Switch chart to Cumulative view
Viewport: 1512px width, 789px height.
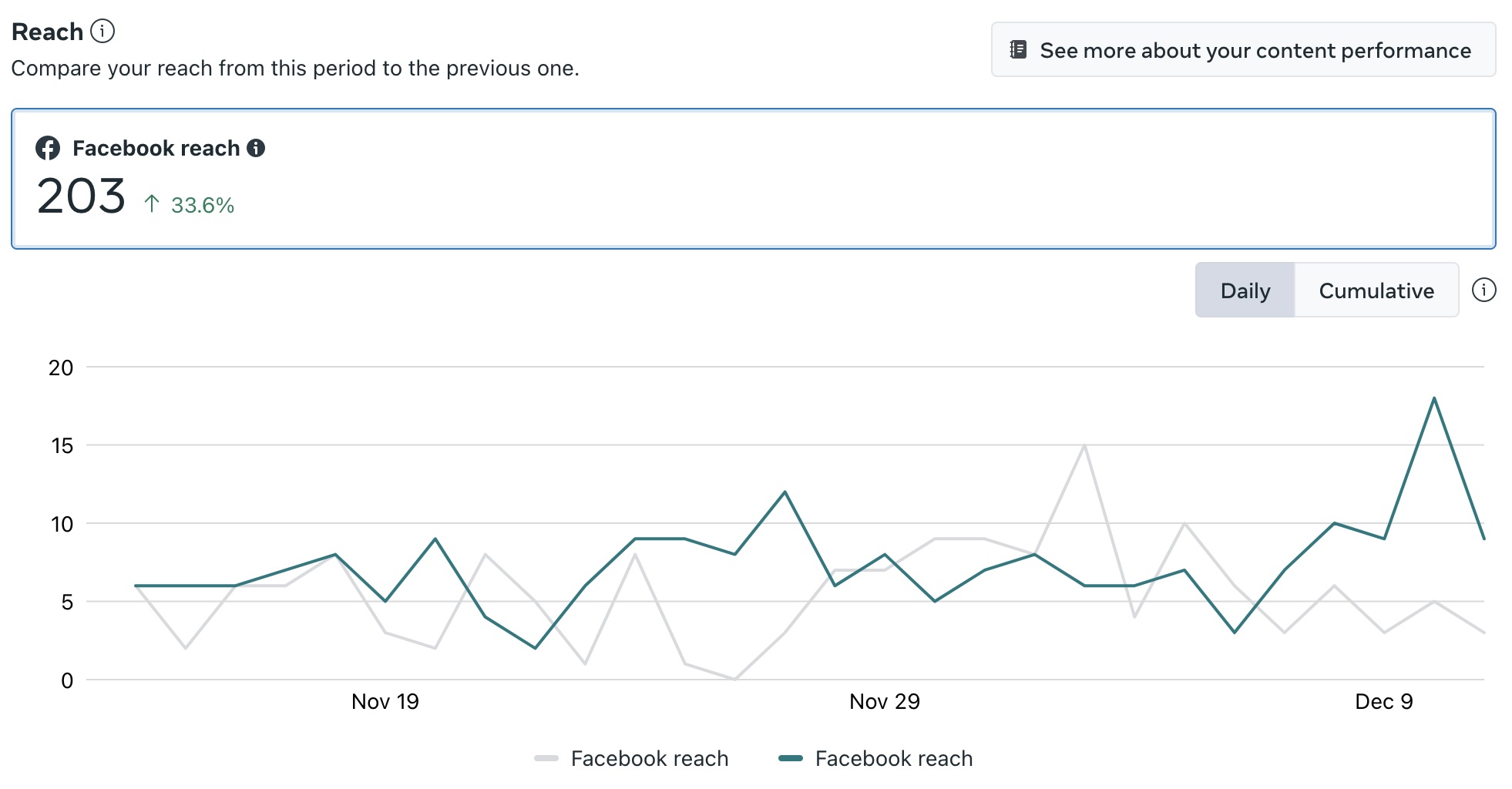1376,290
